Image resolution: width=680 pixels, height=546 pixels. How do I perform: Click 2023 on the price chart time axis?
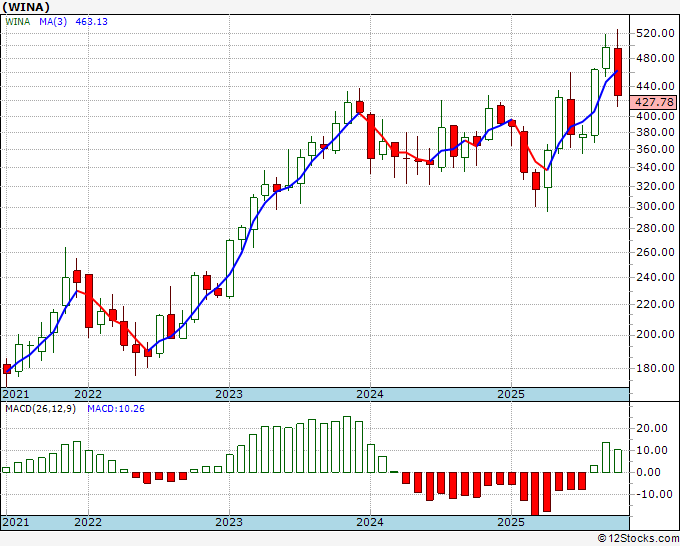point(229,394)
